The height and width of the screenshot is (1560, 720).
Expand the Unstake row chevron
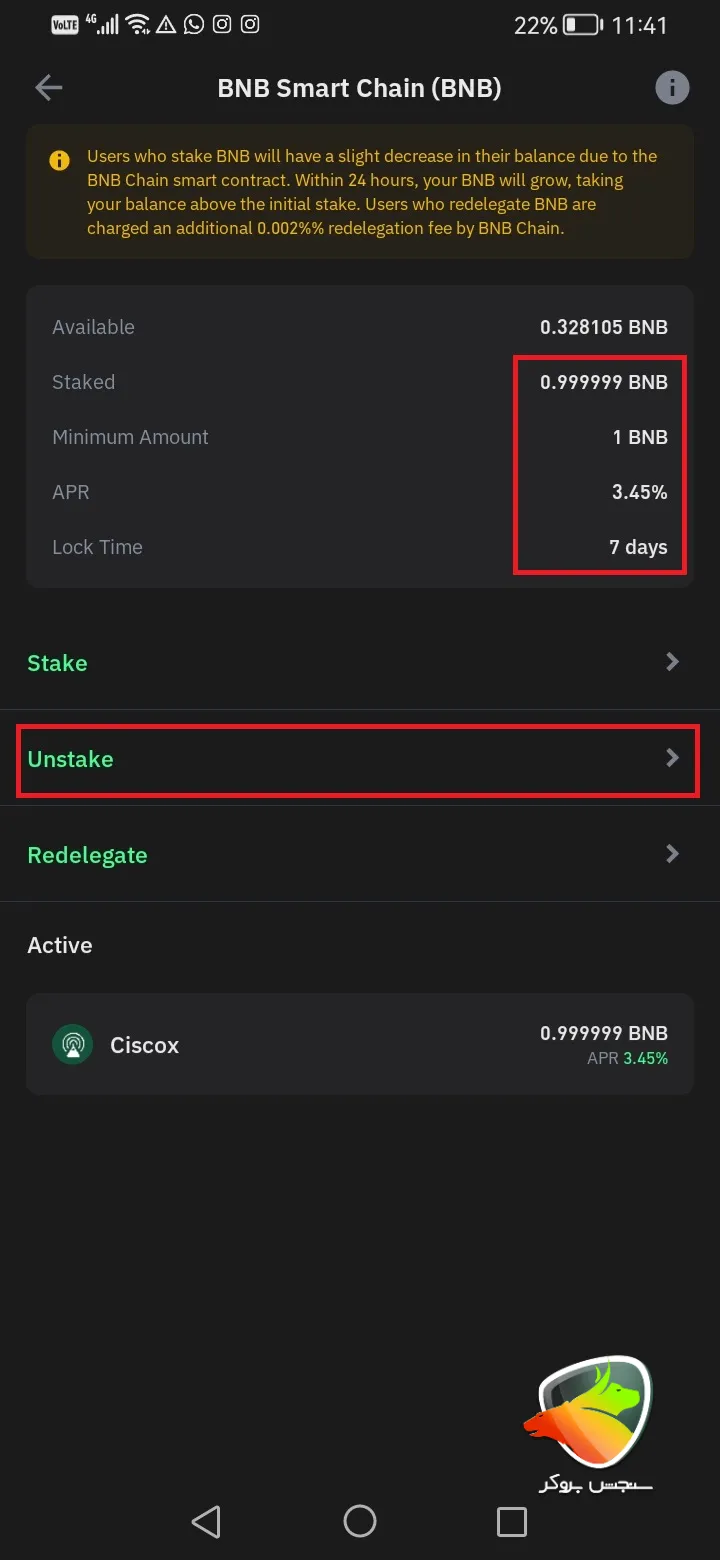[x=673, y=758]
